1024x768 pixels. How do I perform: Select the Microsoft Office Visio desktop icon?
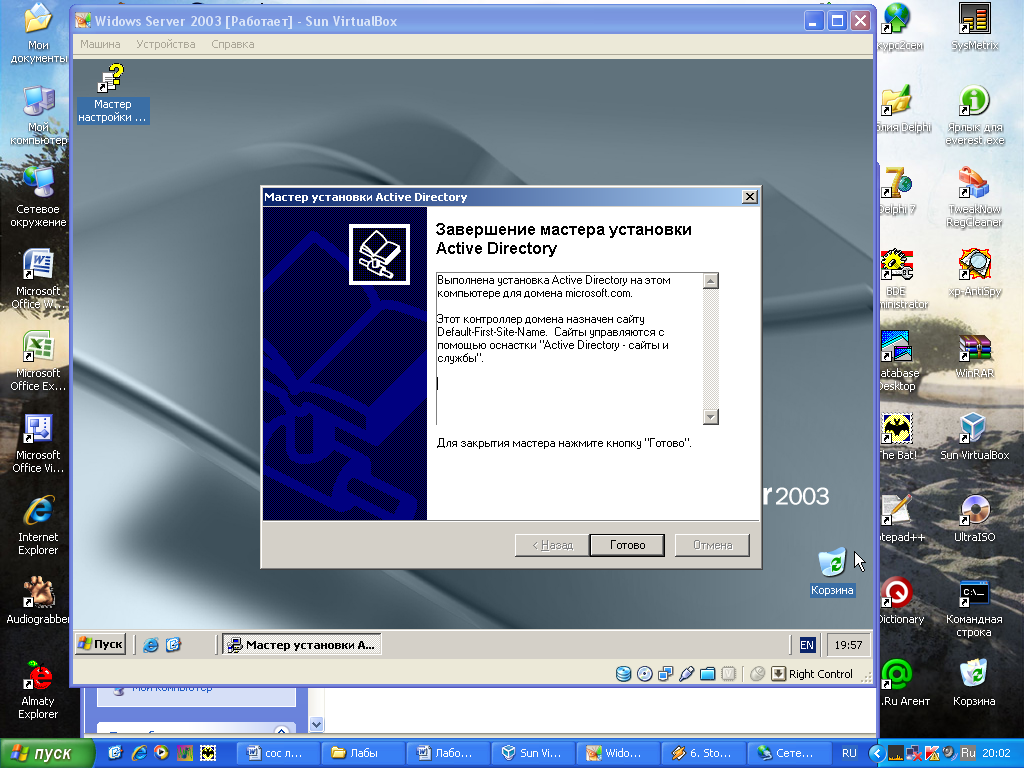point(38,443)
